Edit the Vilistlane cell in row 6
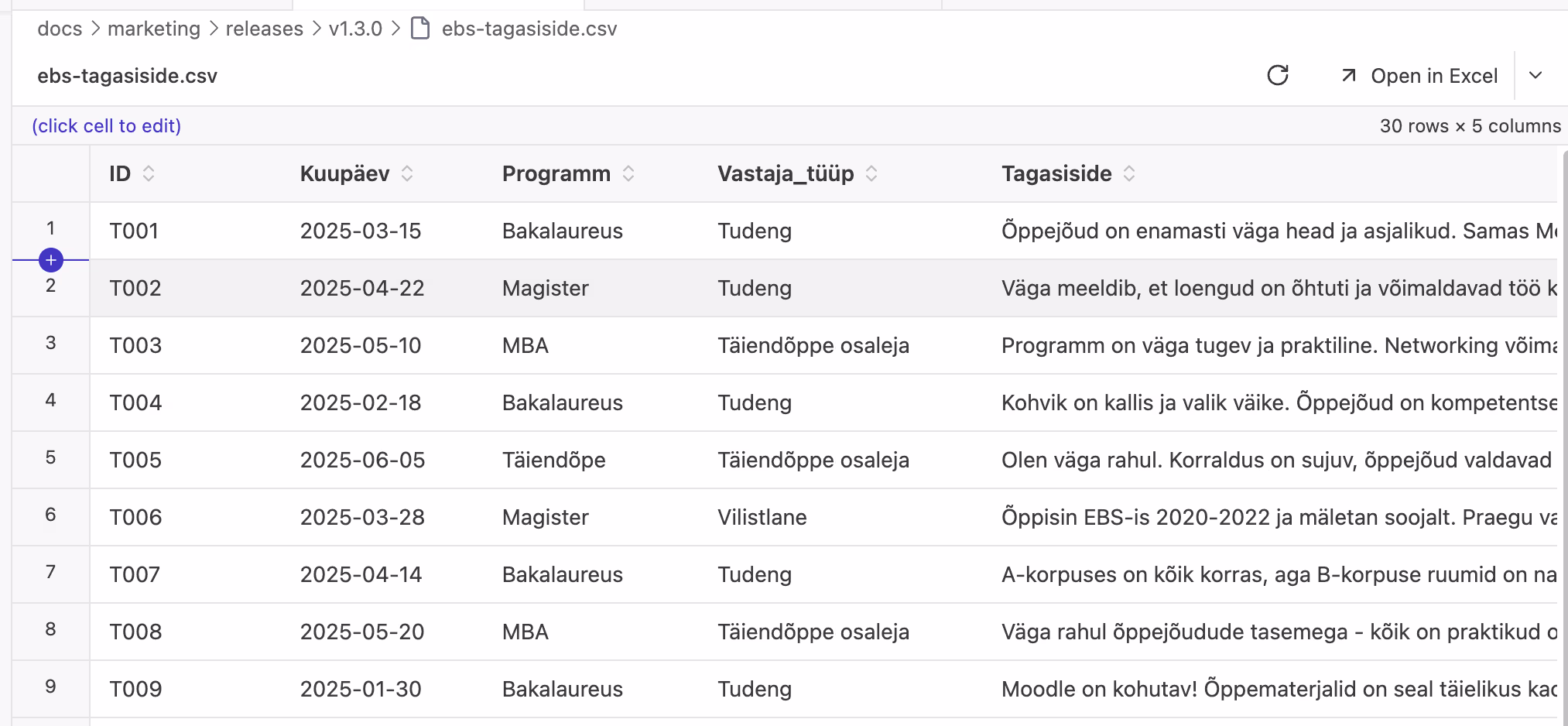Image resolution: width=1568 pixels, height=726 pixels. (x=762, y=517)
